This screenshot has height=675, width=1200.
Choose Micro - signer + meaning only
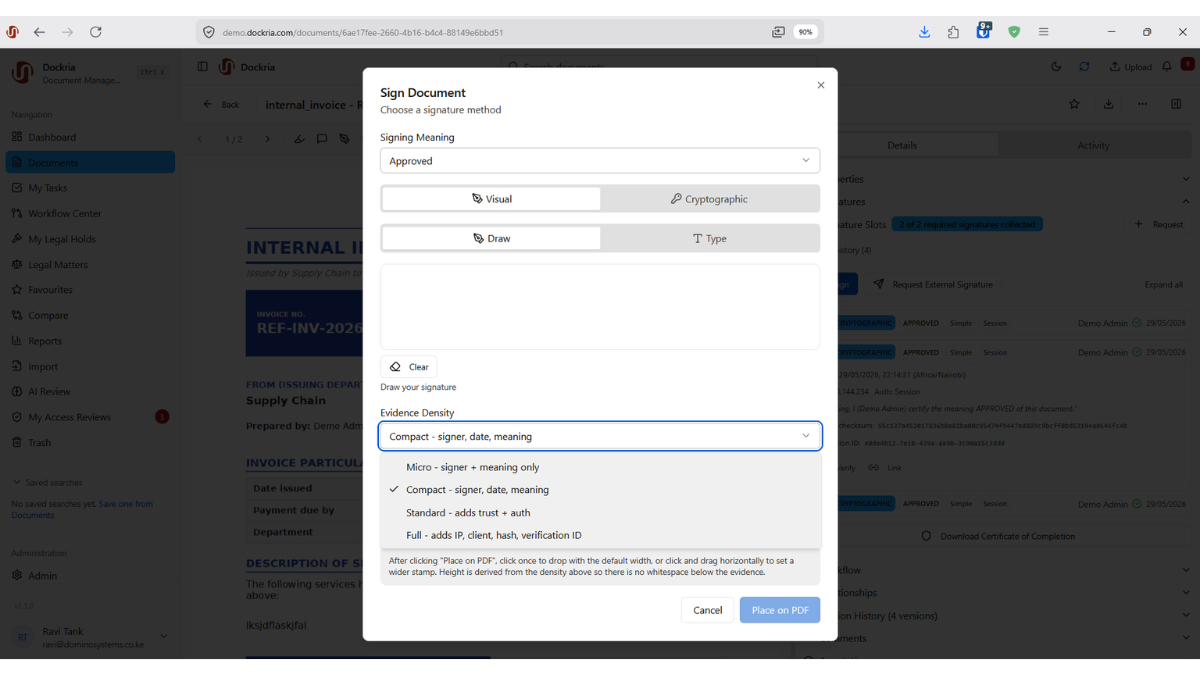[x=600, y=467]
